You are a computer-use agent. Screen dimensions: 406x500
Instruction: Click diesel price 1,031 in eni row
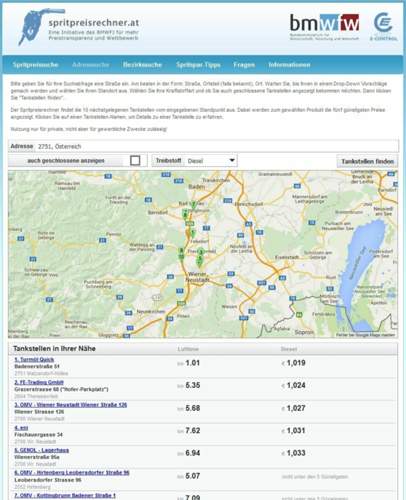click(296, 431)
